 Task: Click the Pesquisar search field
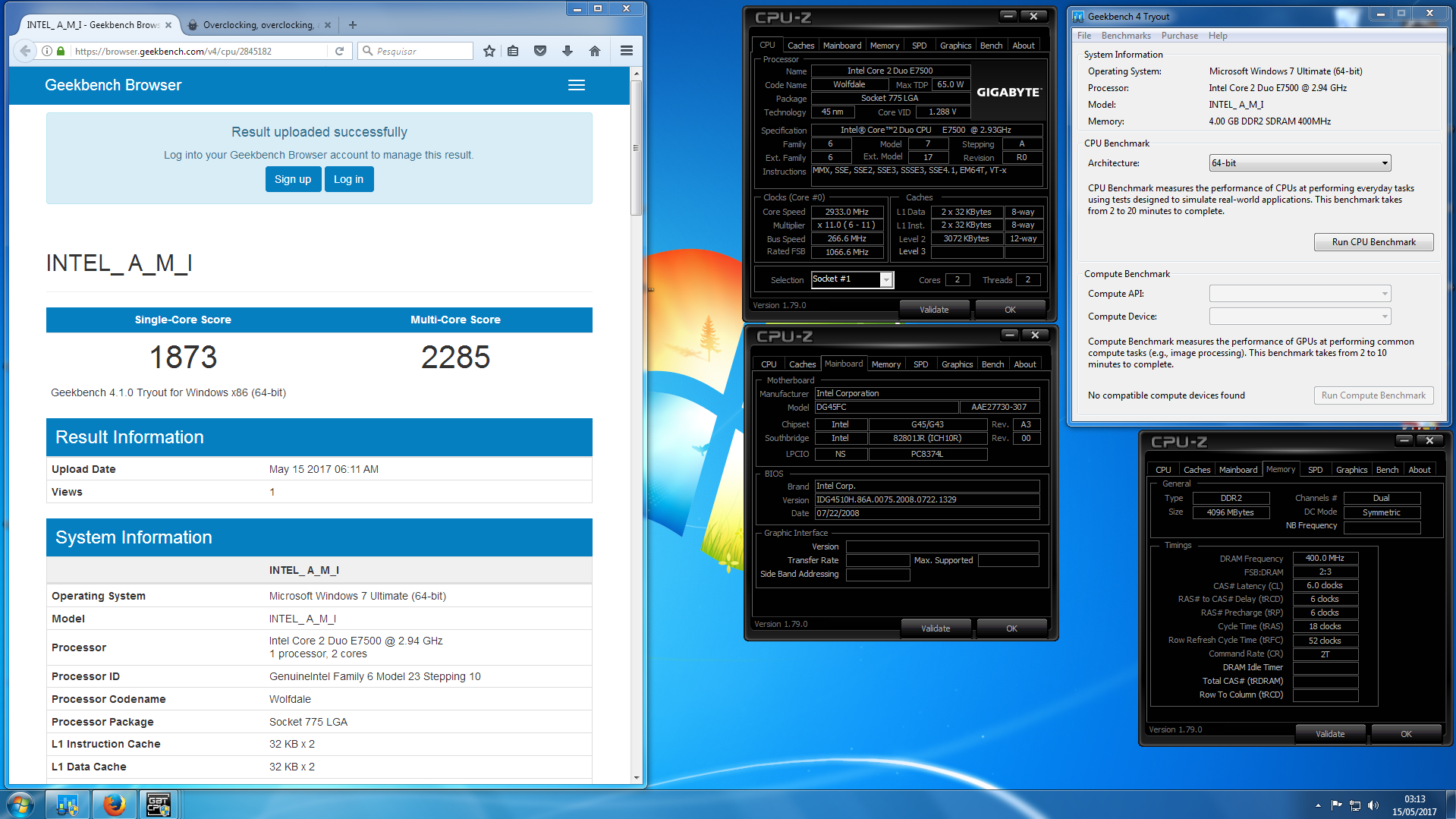pyautogui.click(x=416, y=51)
